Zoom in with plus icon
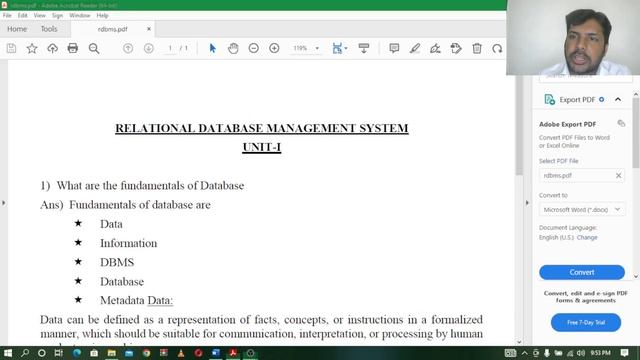This screenshot has height=360, width=640. (274, 48)
